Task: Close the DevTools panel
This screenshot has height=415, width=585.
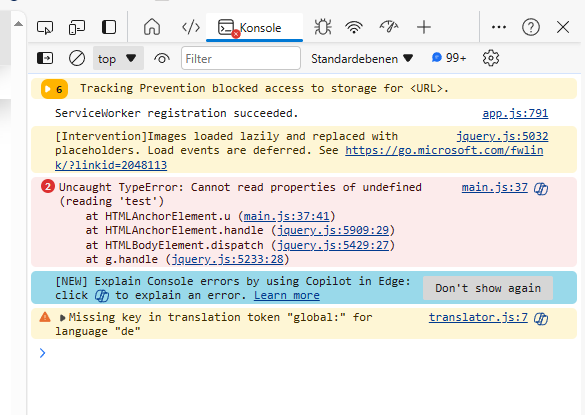Action: click(x=563, y=27)
